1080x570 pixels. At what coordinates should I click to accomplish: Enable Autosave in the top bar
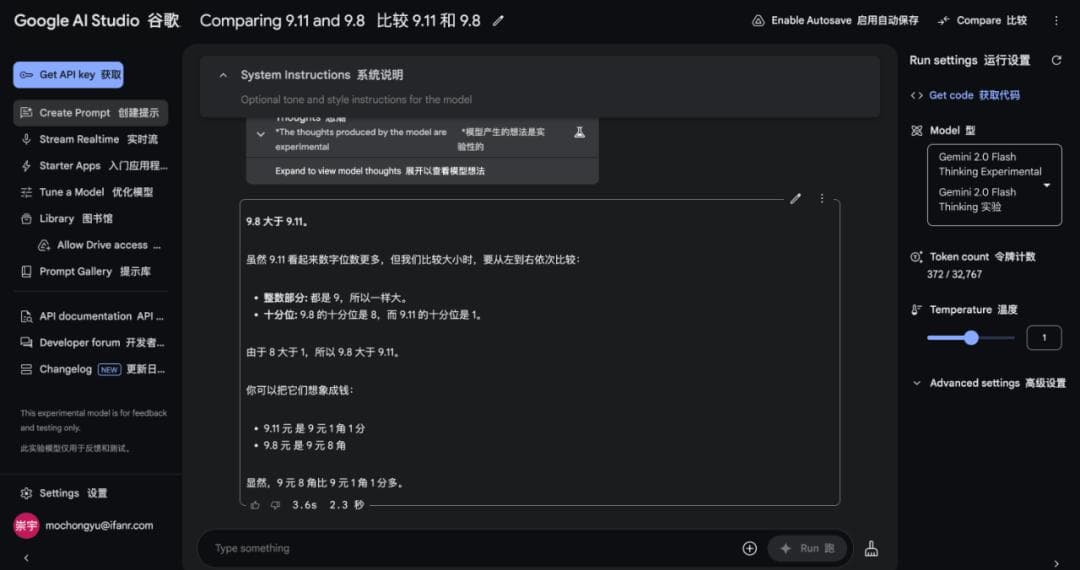834,21
